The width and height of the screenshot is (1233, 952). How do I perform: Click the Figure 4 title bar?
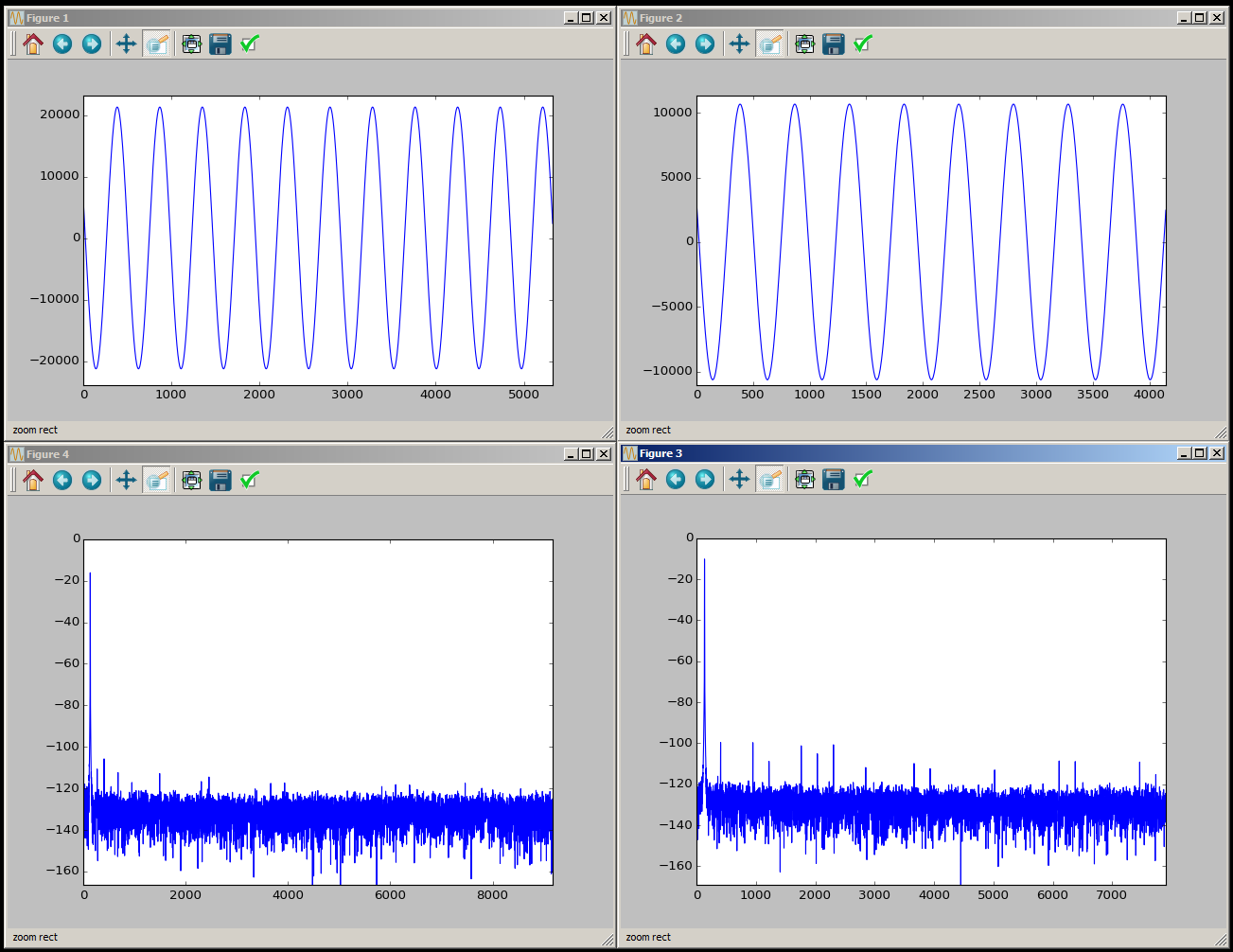[x=284, y=454]
